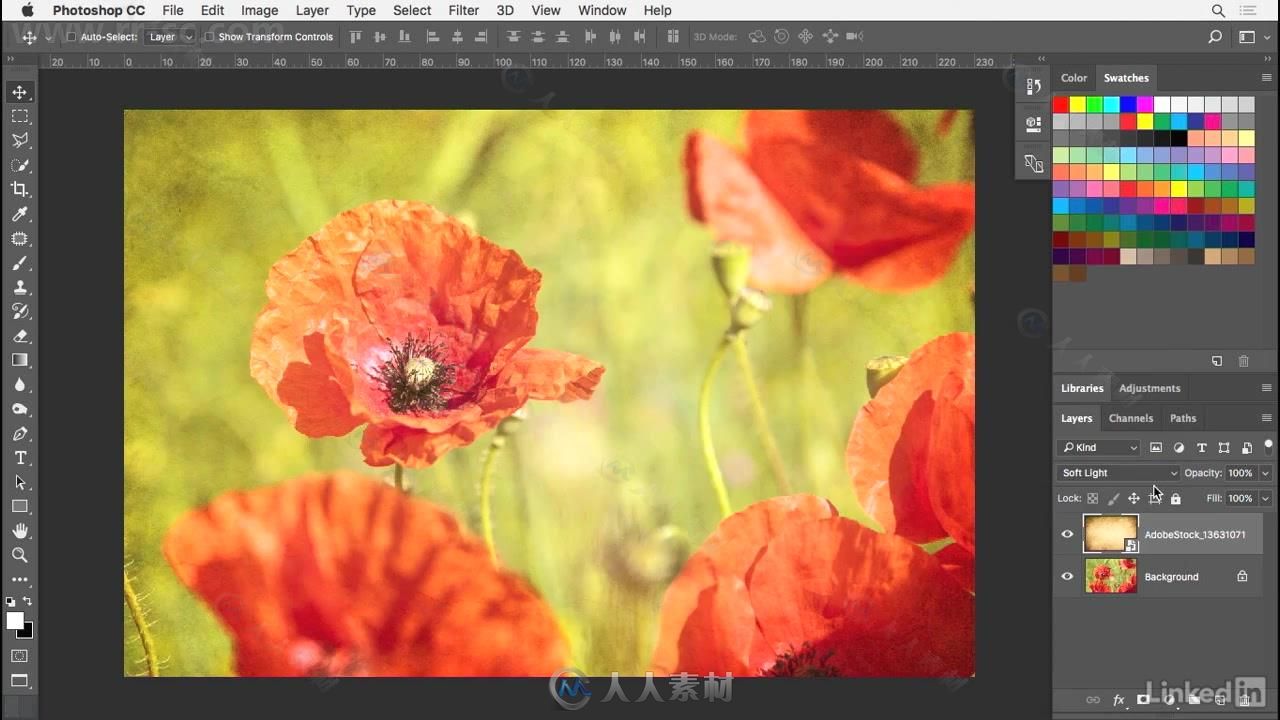The width and height of the screenshot is (1280, 720).
Task: Select the Hand tool
Action: click(20, 531)
